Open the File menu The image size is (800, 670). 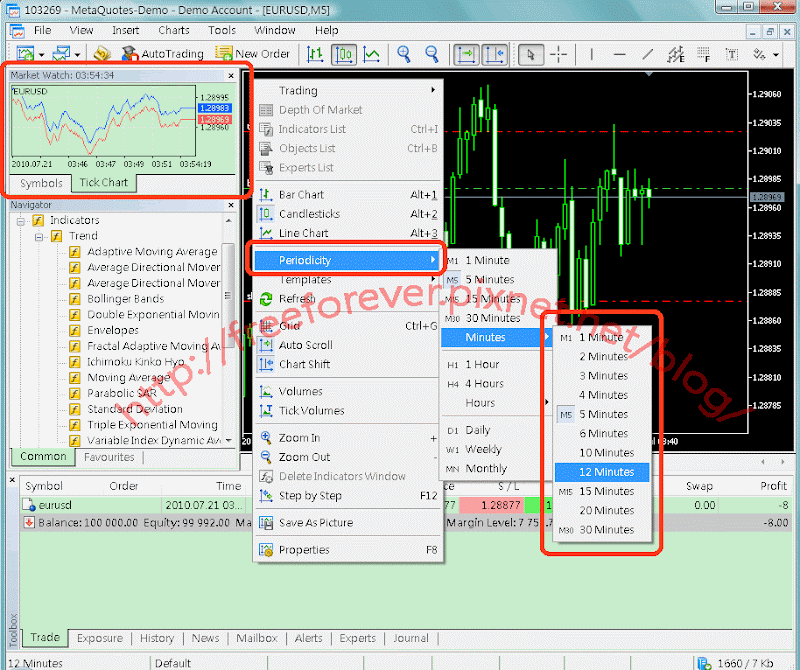click(42, 30)
